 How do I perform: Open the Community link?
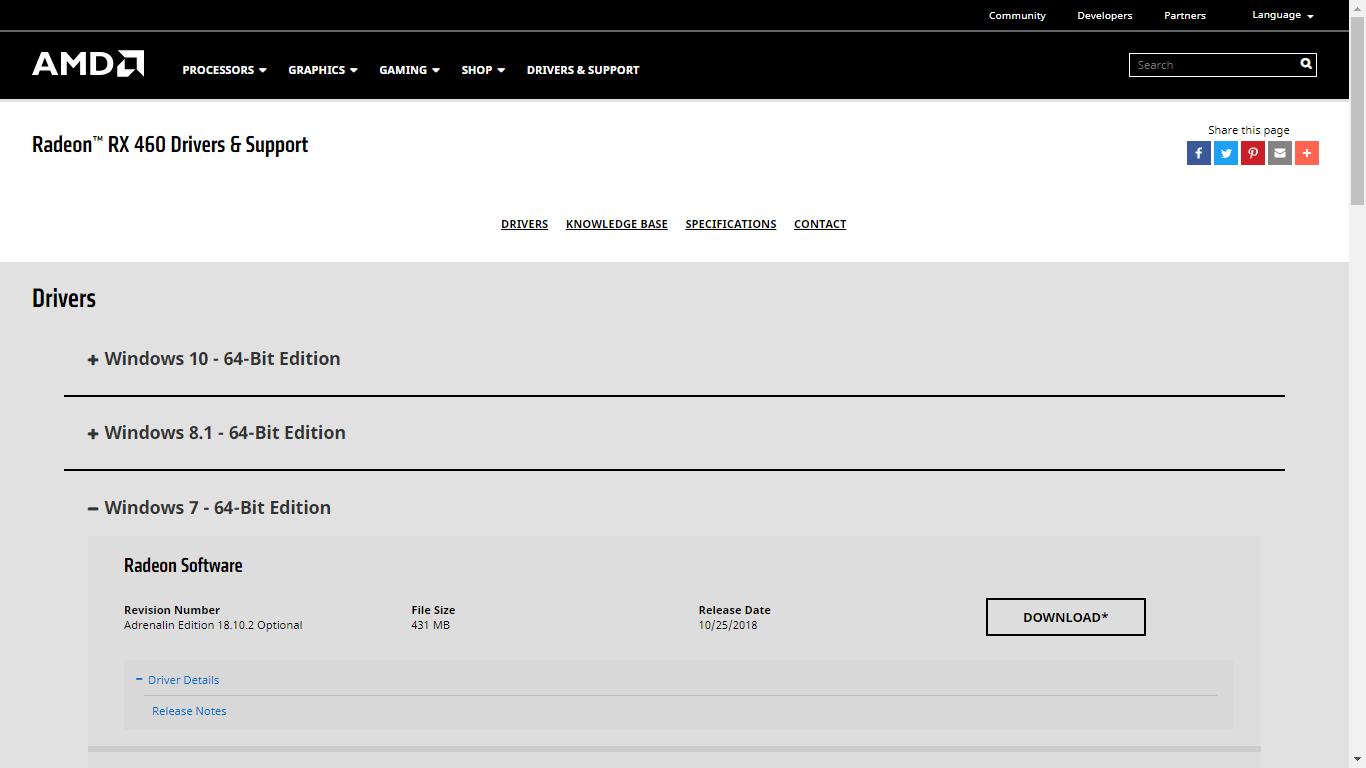[1017, 15]
